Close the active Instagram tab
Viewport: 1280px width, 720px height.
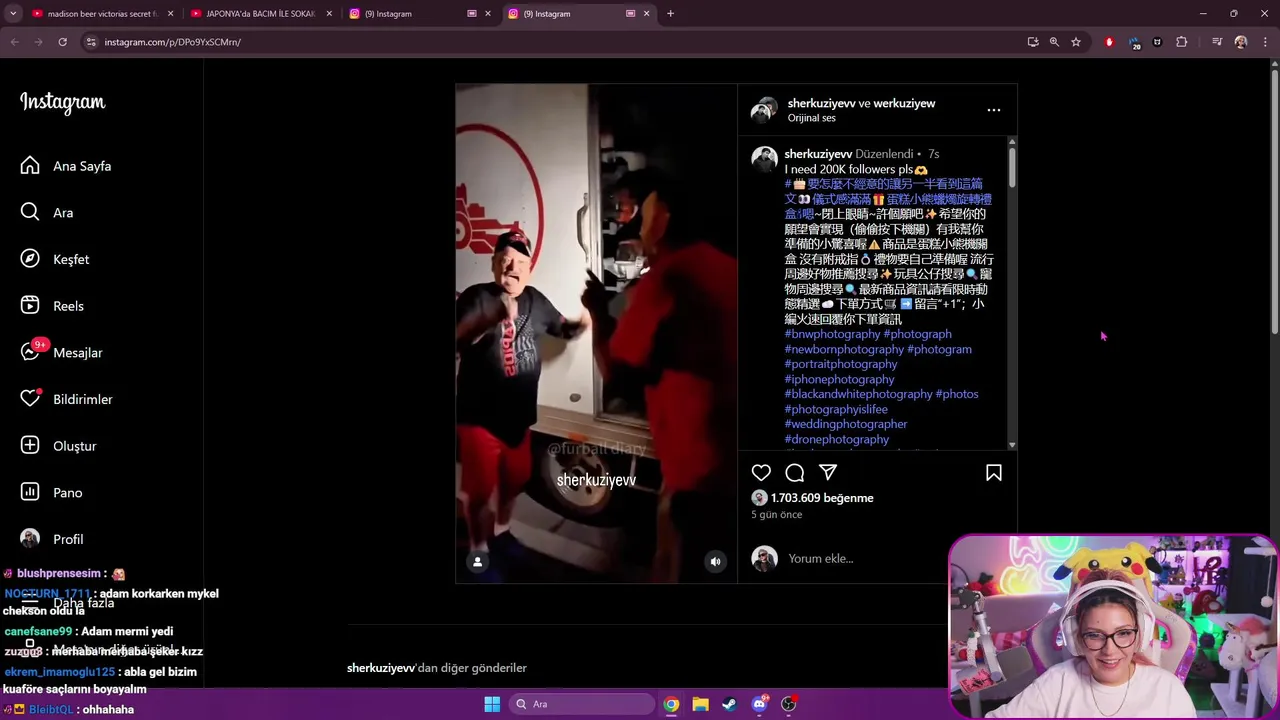coord(646,14)
